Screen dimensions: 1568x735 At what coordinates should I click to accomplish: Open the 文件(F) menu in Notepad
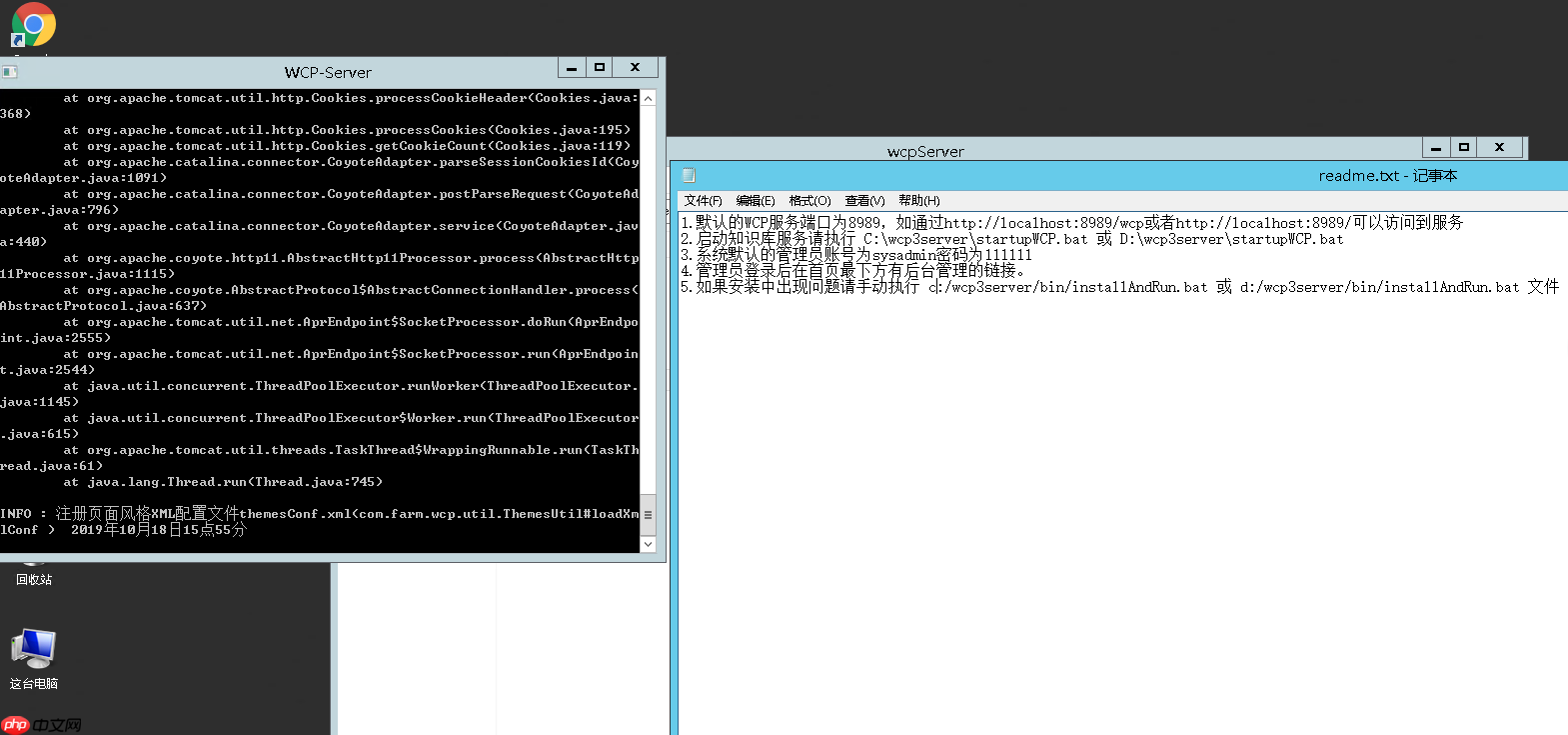point(703,201)
